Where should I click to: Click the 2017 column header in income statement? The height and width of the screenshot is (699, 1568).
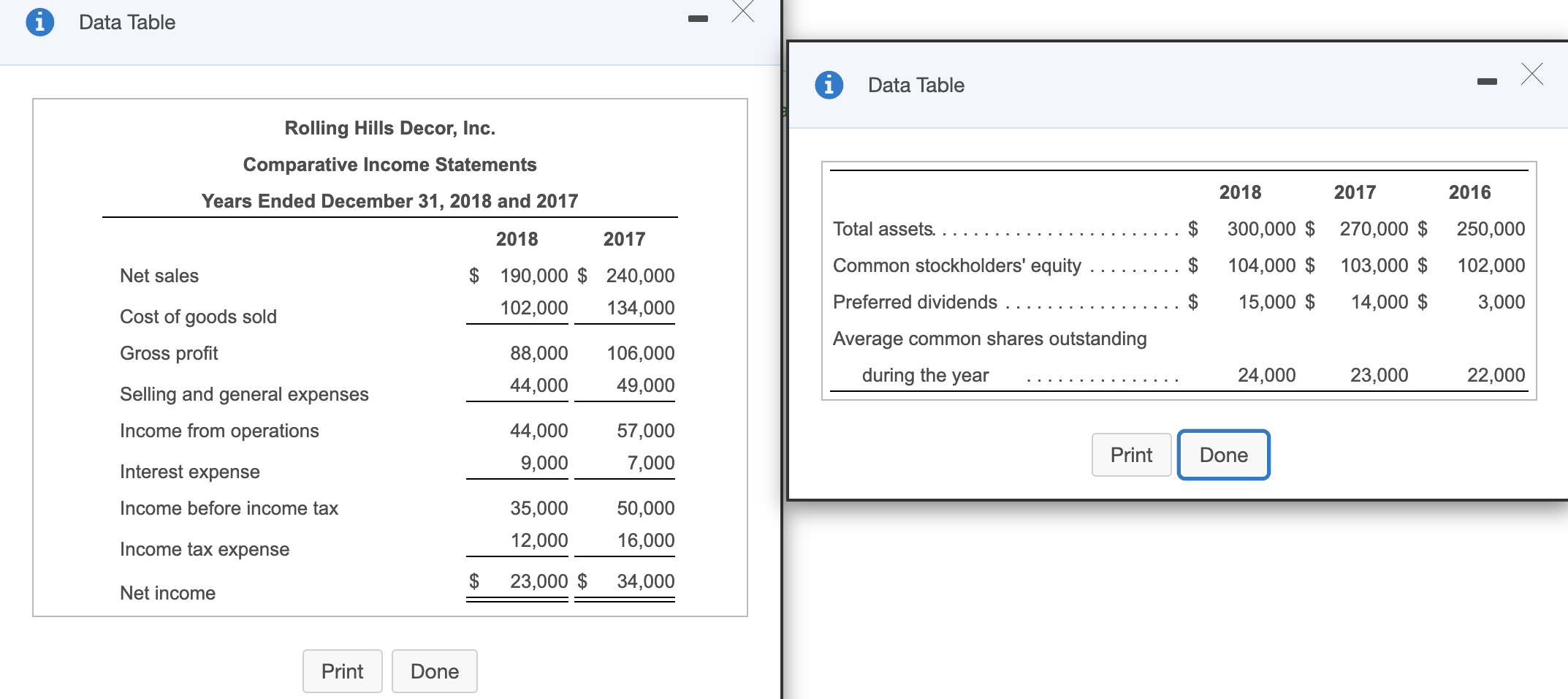tap(624, 239)
